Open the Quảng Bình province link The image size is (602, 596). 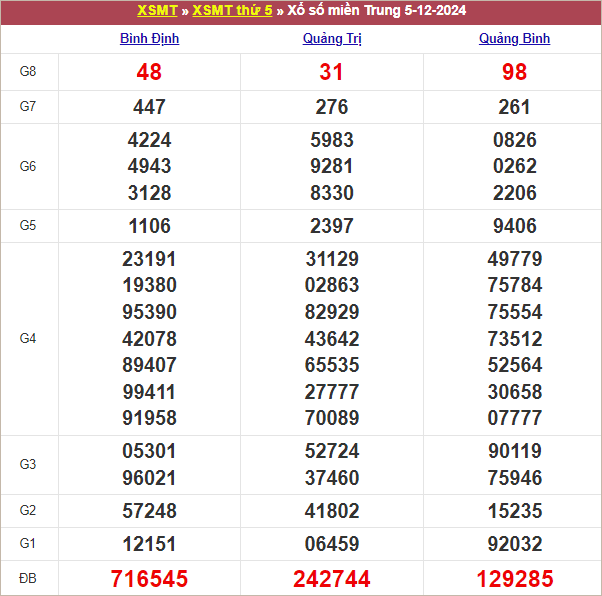click(514, 38)
